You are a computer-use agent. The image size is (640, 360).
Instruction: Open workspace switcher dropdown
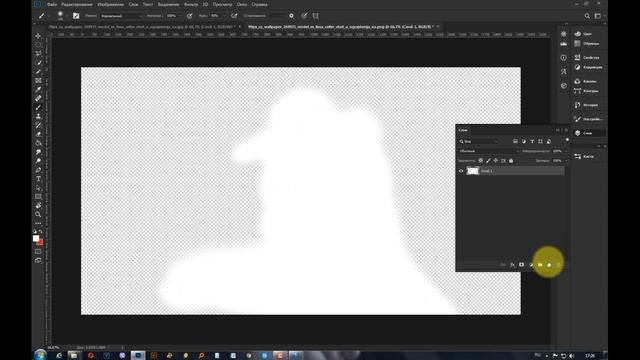point(598,16)
